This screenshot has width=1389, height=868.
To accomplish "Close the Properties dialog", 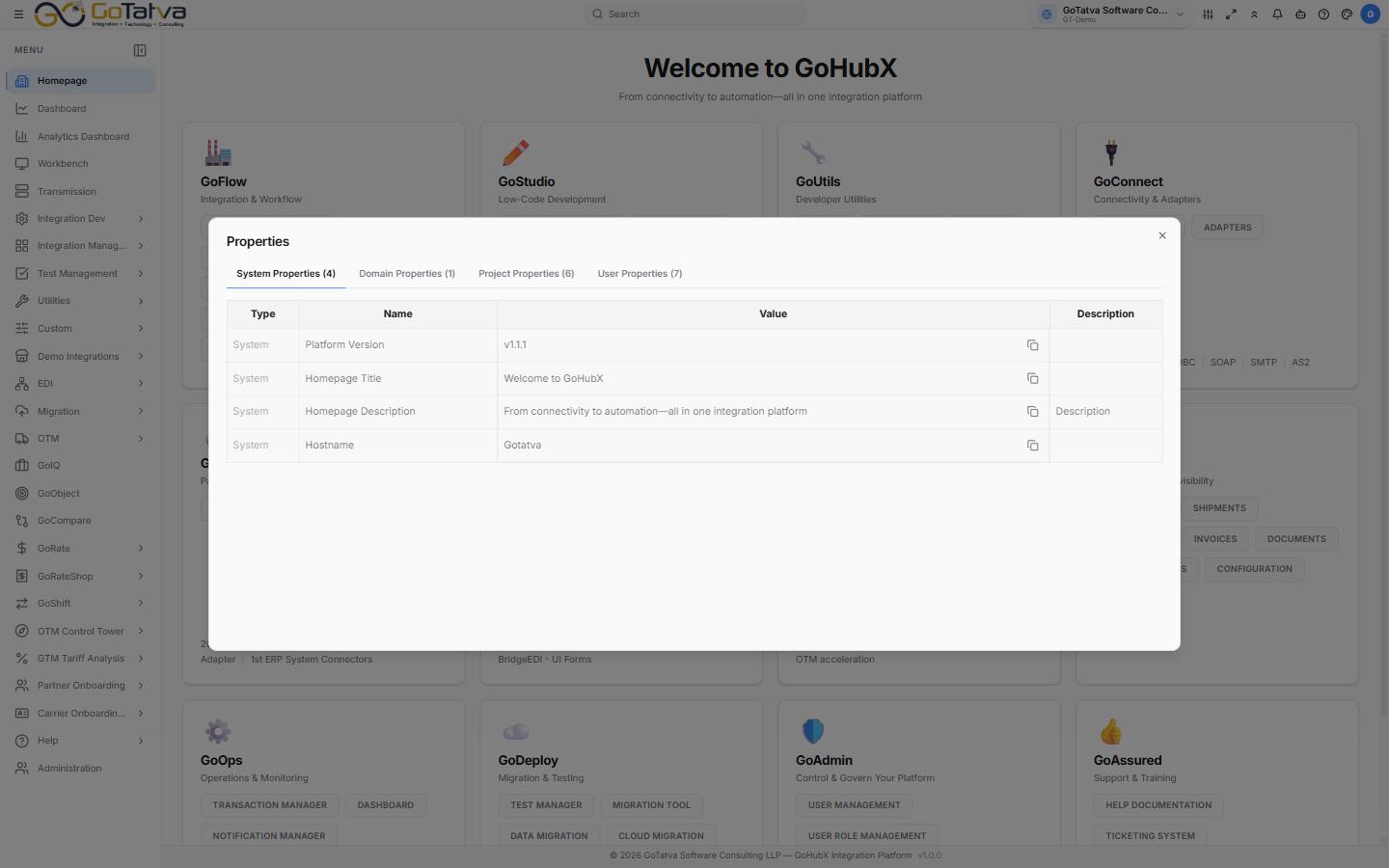I will [1162, 235].
